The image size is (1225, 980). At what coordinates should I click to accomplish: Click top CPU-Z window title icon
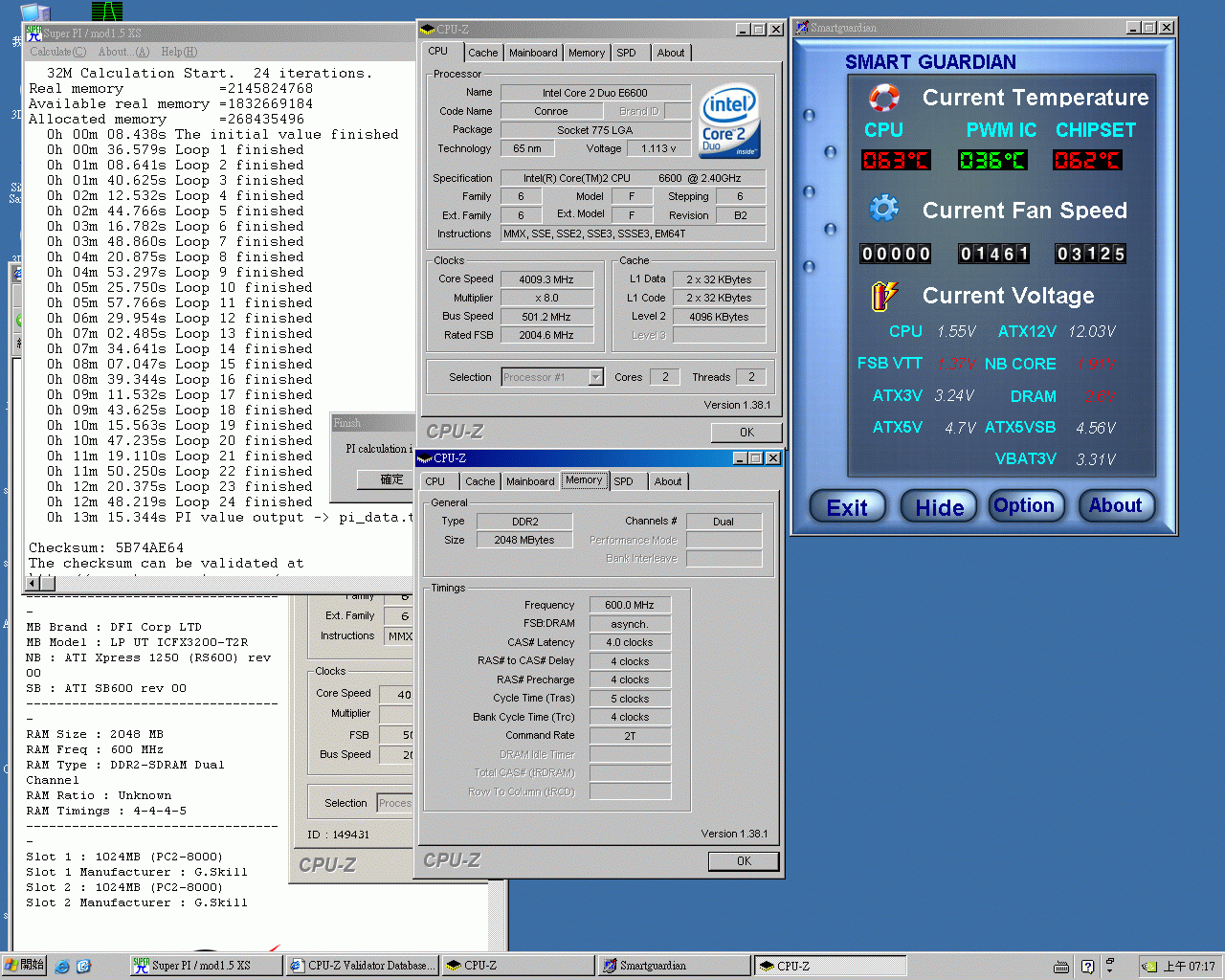click(x=428, y=30)
